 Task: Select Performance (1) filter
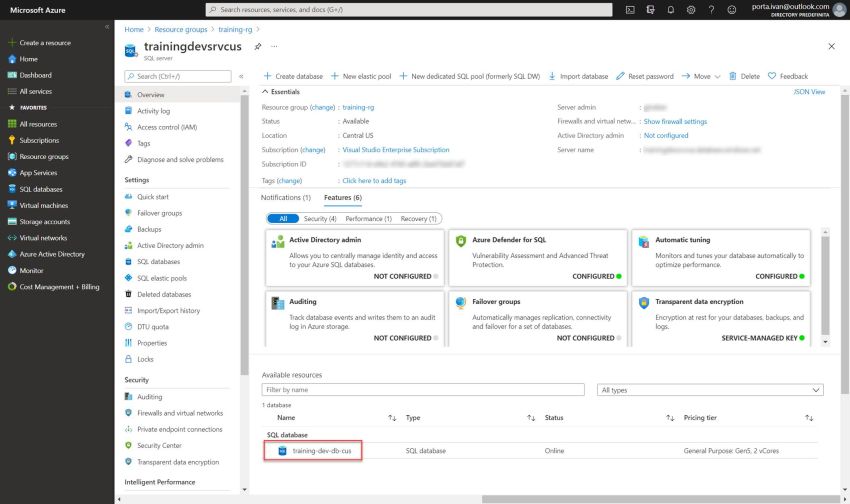tap(369, 219)
